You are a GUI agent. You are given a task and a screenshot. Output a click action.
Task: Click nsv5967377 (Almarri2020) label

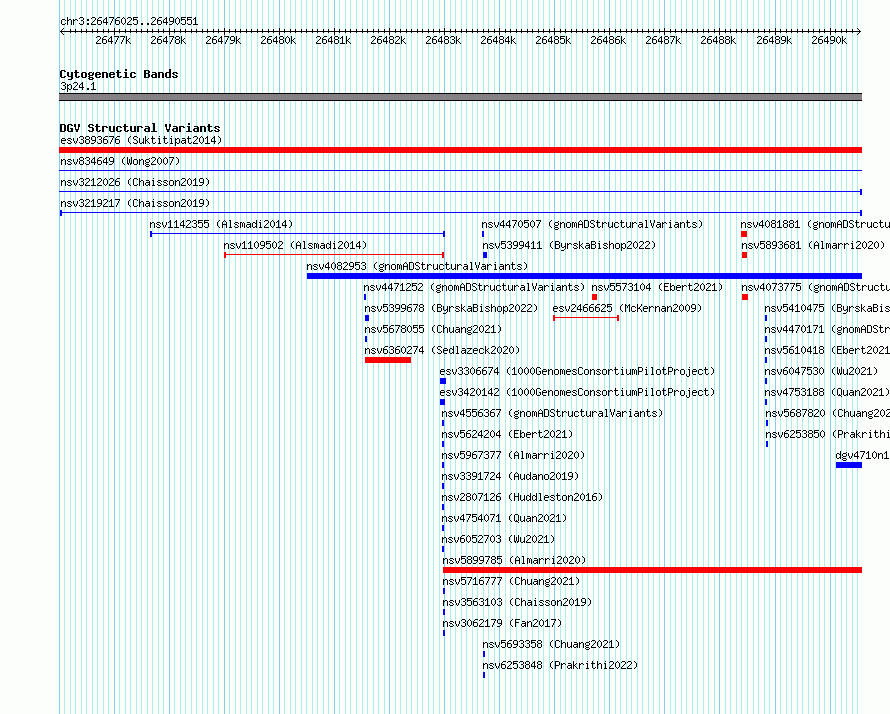pos(513,455)
